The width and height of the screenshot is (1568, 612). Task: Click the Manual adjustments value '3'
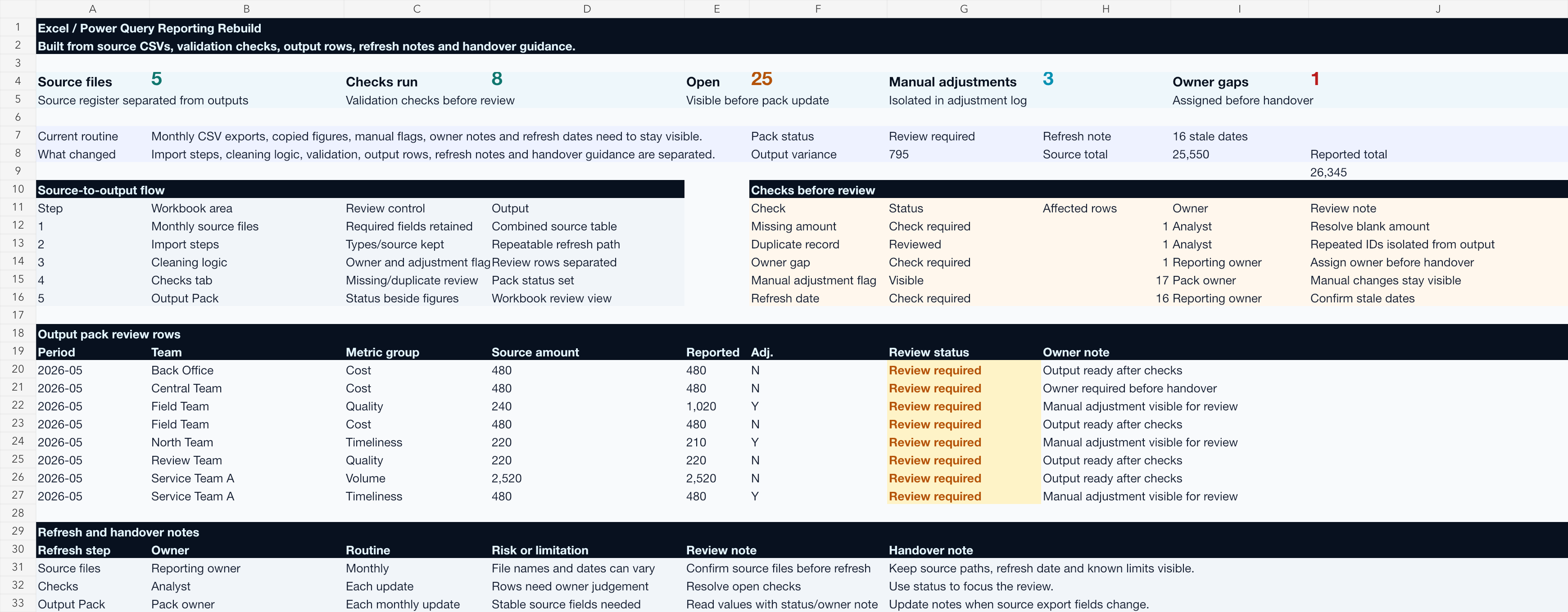1048,79
